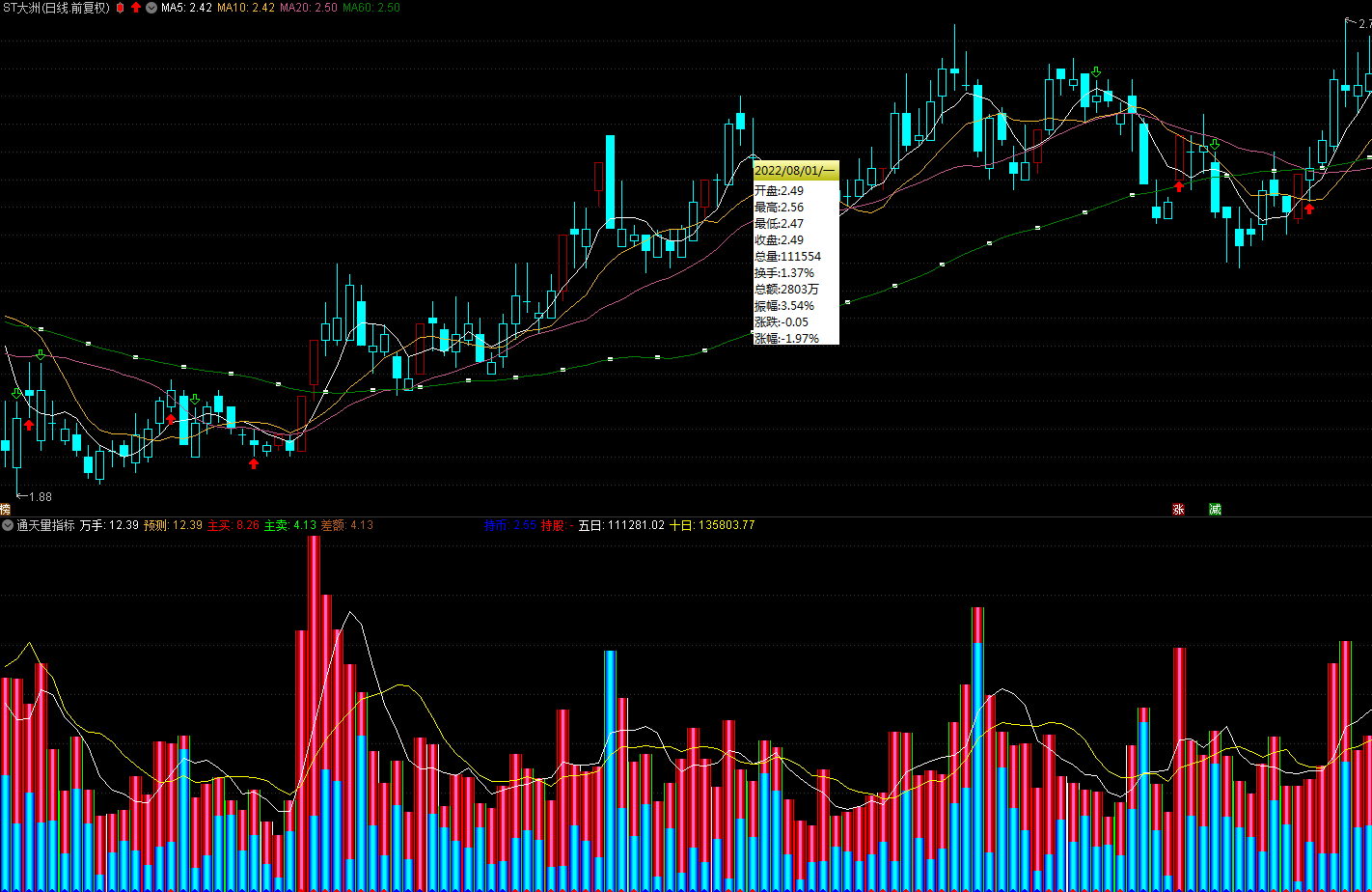Click the 振幅:3.54% row in tooltip
1372x892 pixels.
(x=796, y=306)
